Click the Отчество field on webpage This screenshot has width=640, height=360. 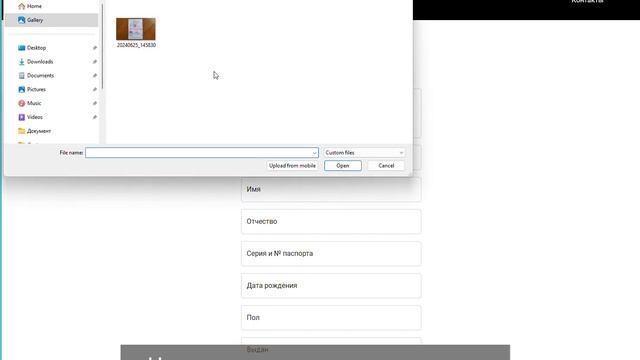pyautogui.click(x=331, y=222)
